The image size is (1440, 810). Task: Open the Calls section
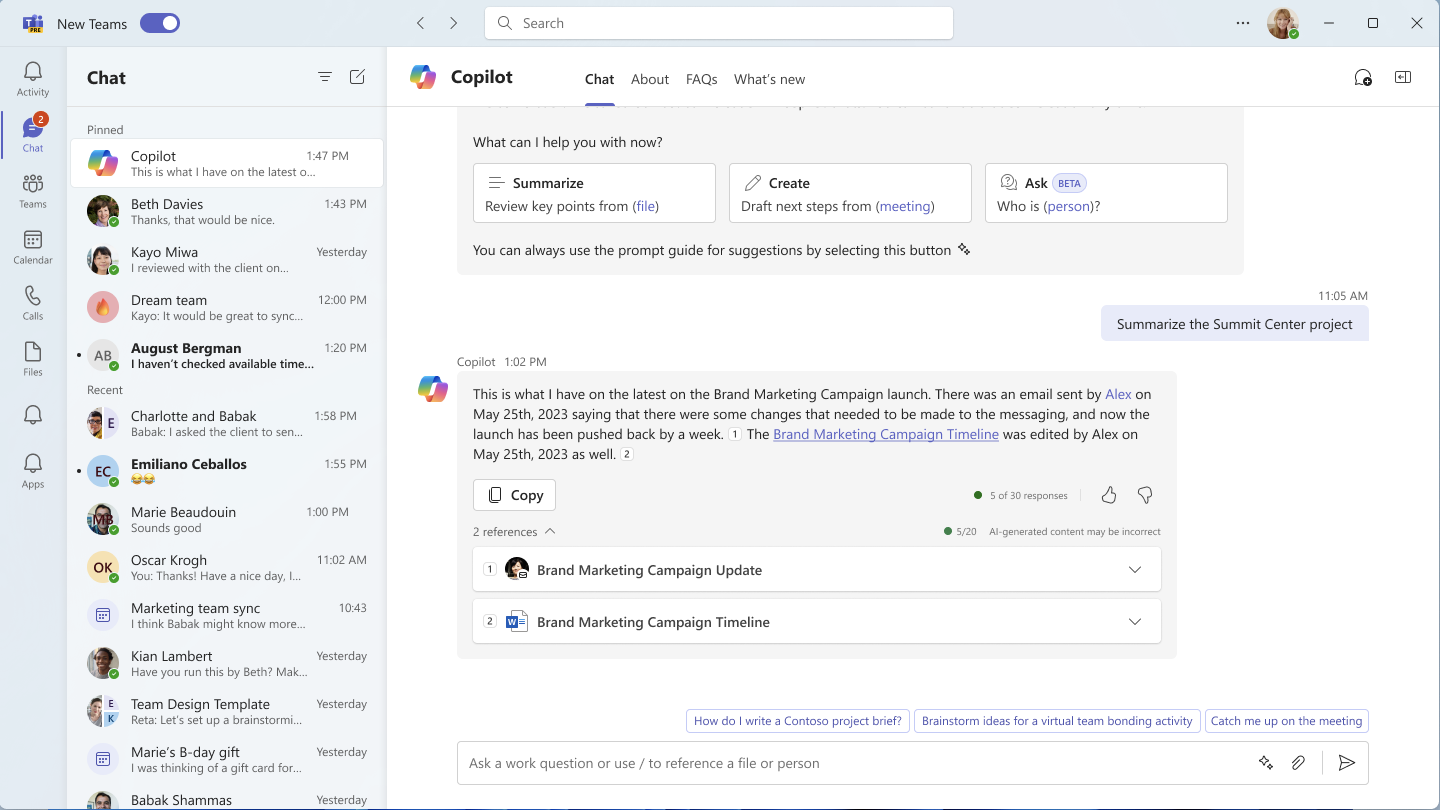click(32, 300)
